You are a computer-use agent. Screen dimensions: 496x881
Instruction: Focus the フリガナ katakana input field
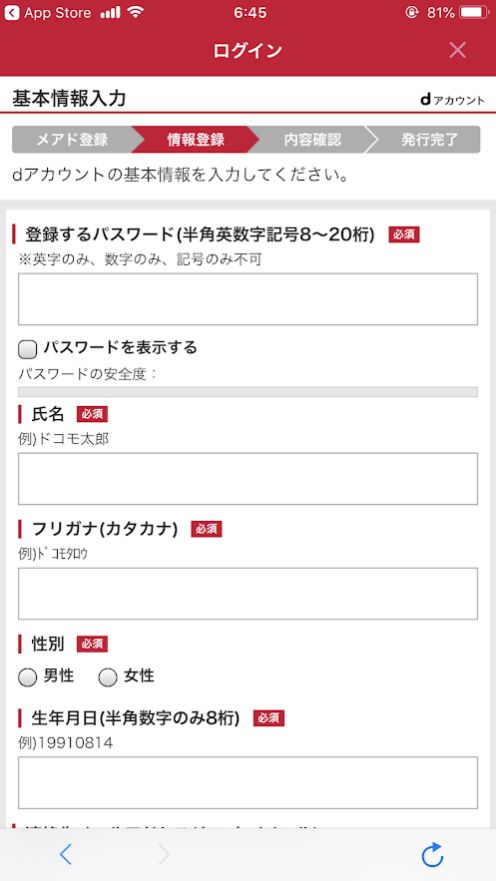coord(248,593)
